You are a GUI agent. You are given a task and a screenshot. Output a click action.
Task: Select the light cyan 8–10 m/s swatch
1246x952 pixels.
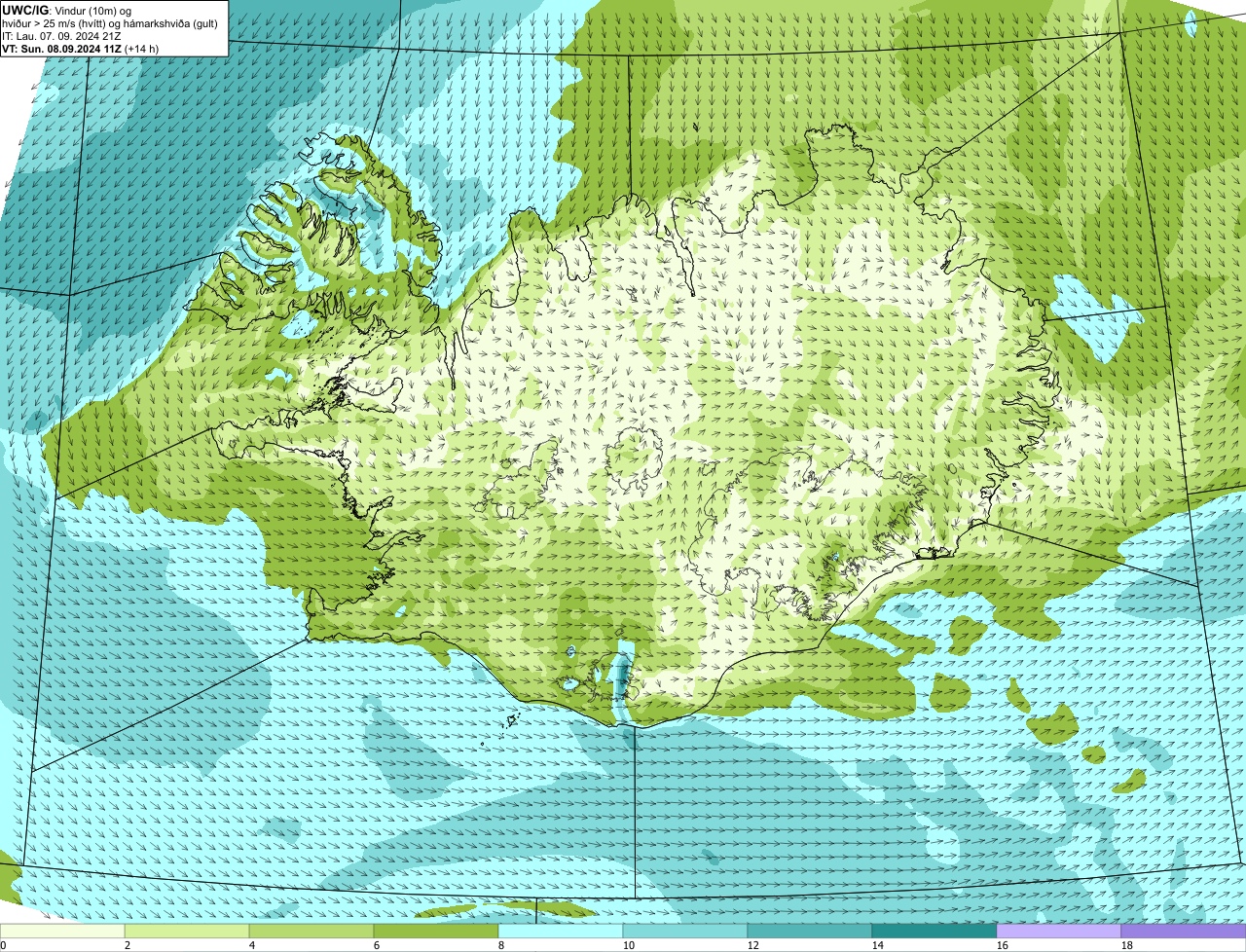click(x=561, y=932)
